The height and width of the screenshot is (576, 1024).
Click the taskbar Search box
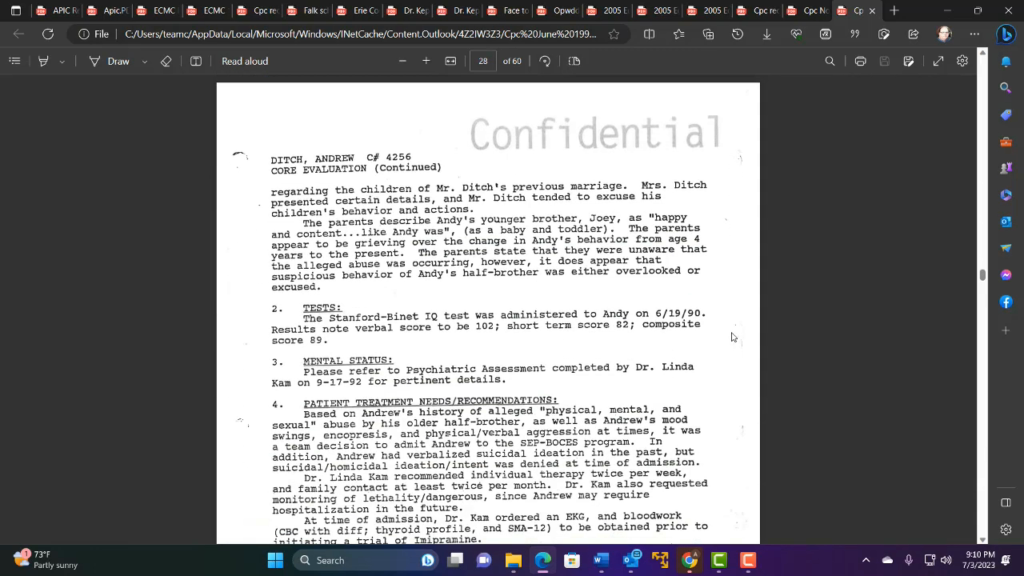(x=366, y=560)
